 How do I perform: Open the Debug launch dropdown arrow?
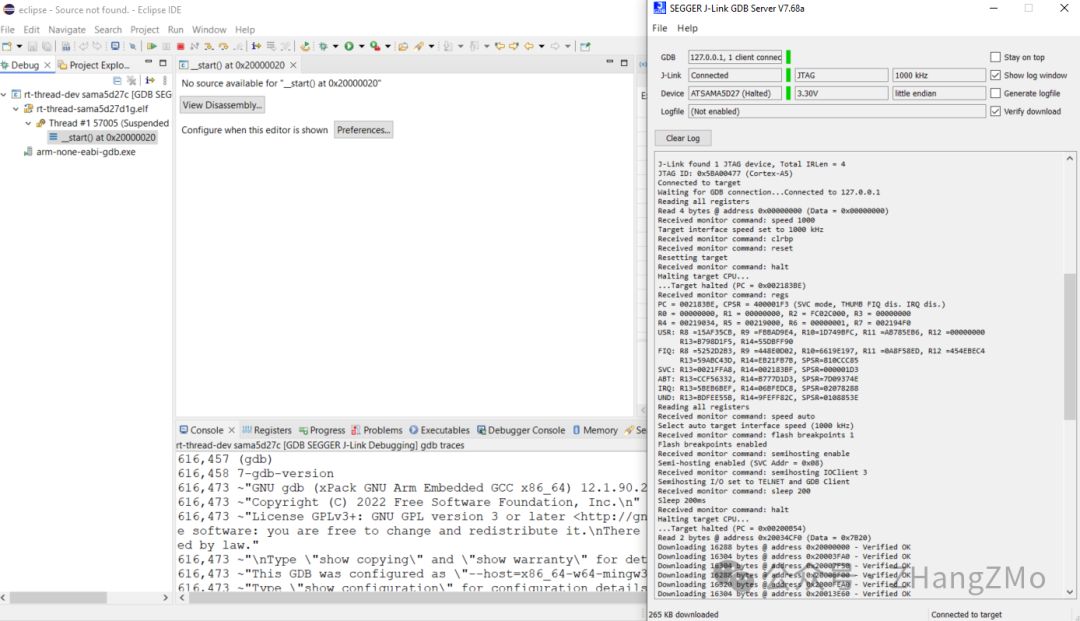[335, 46]
